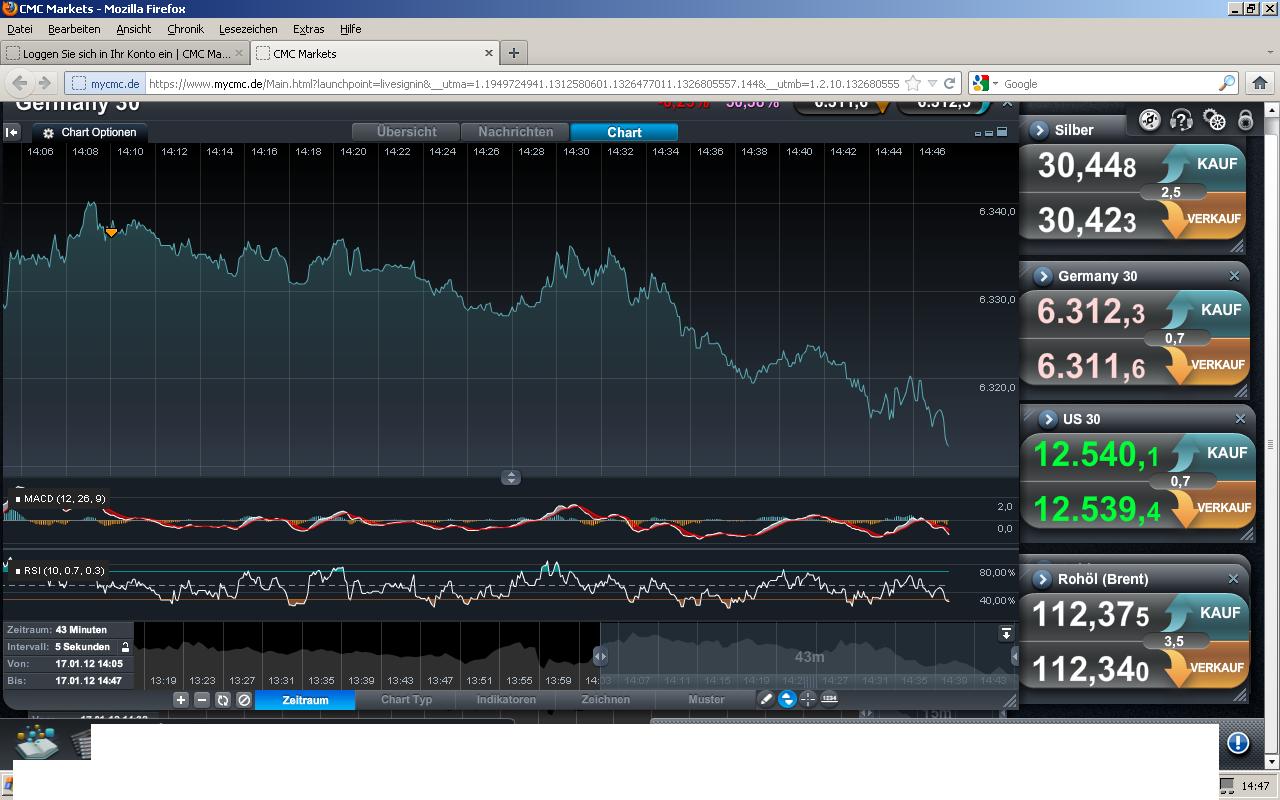Expand the US 30 instrument arrow

pyautogui.click(x=1047, y=419)
